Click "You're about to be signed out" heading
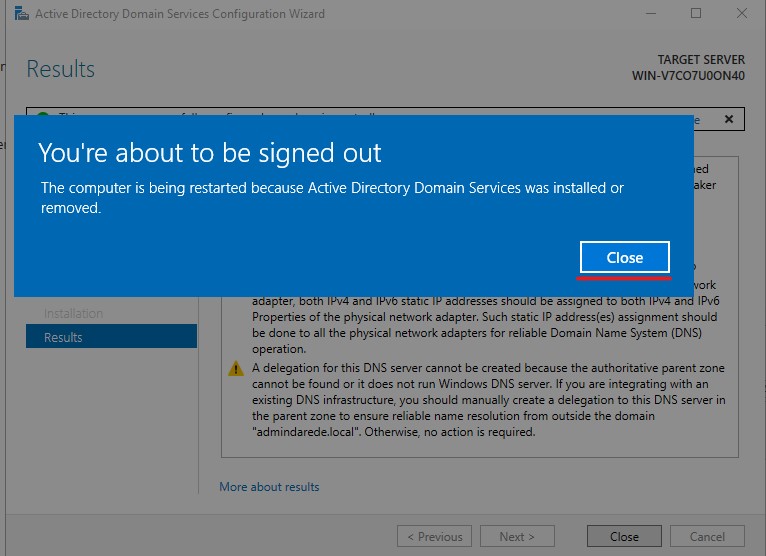 point(210,153)
